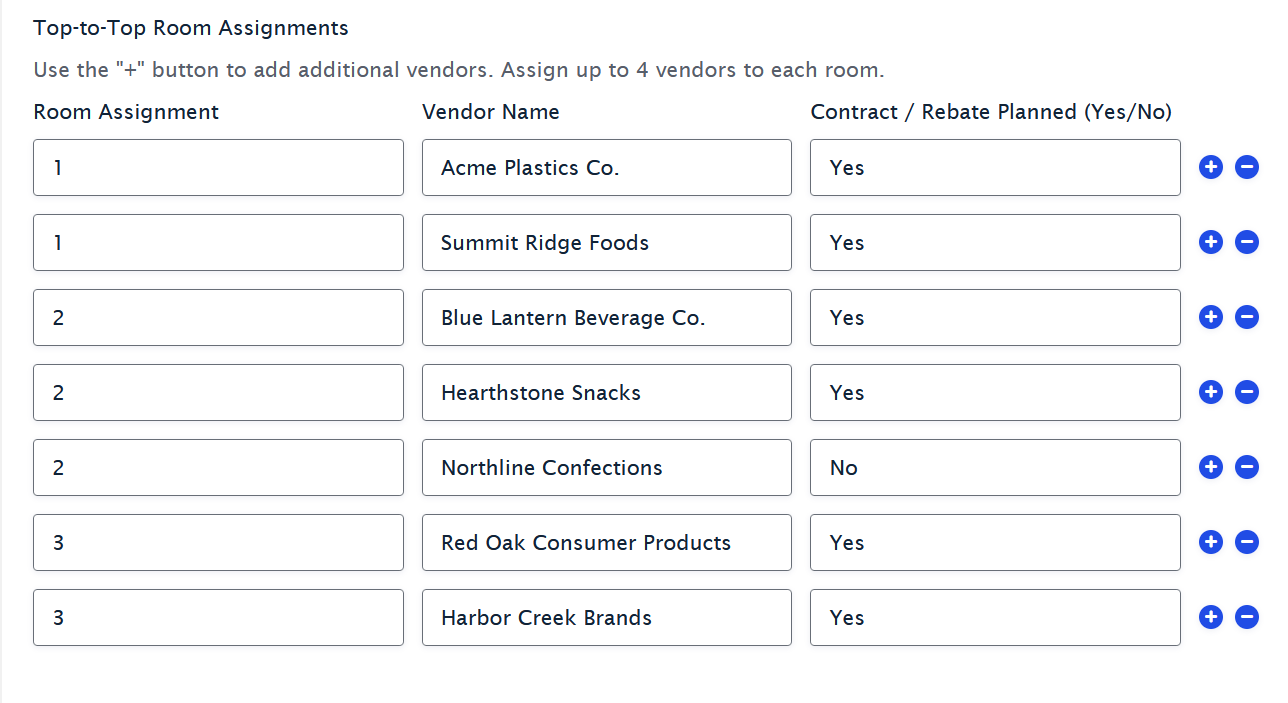Click the plus icon next to Hearthstone Snacks
1288x703 pixels.
[x=1211, y=392]
